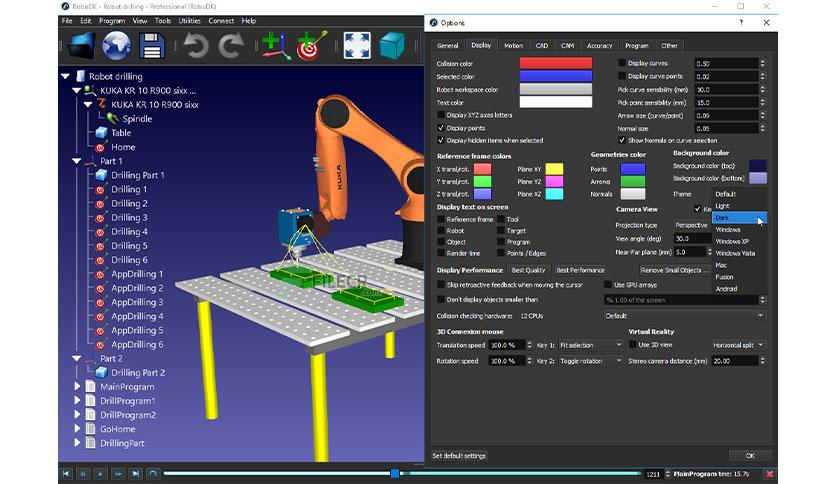Toggle Show Normals on curve selection
This screenshot has width=836, height=484.
[x=622, y=140]
